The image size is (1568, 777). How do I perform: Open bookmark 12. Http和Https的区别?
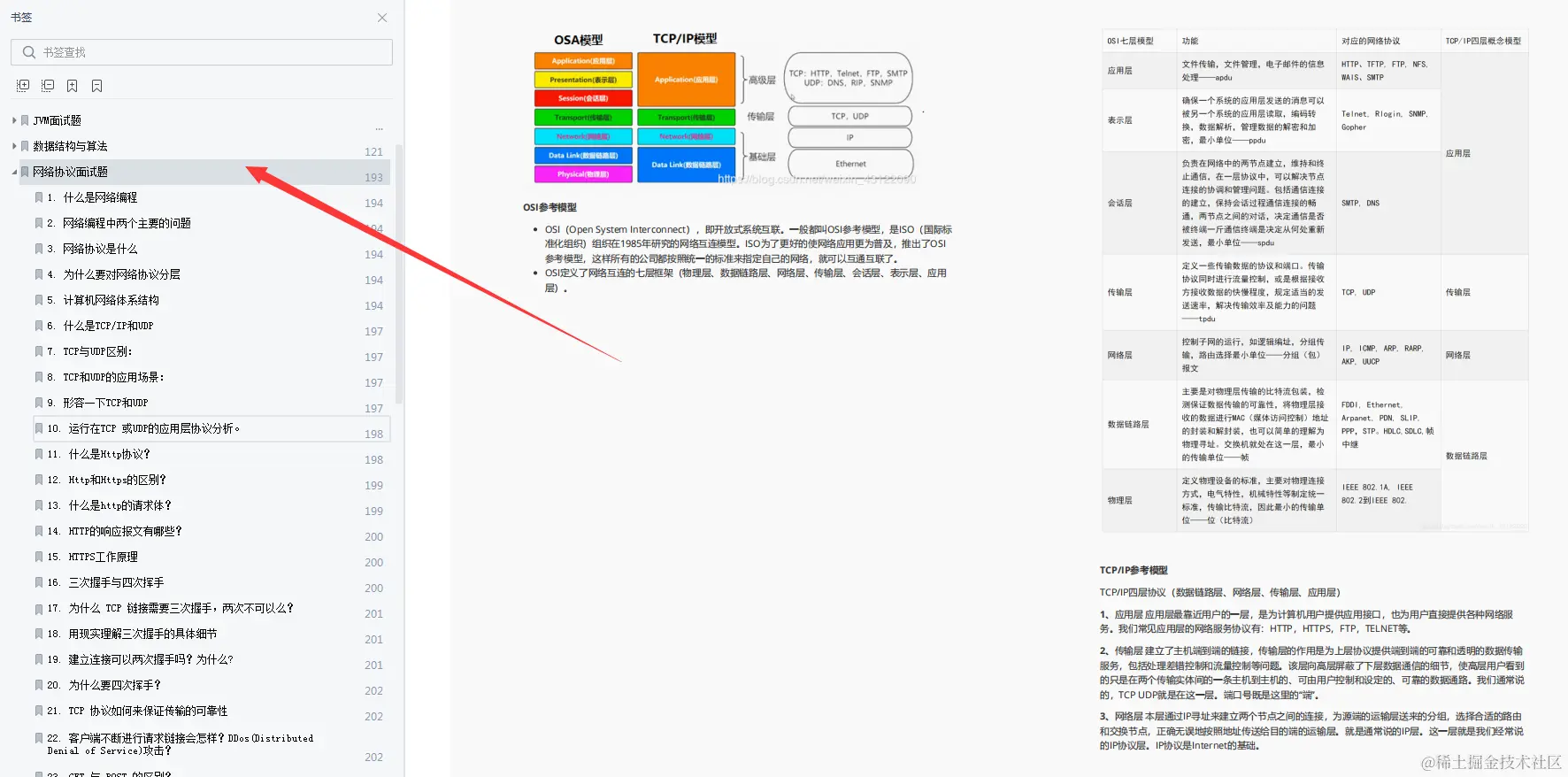[107, 480]
